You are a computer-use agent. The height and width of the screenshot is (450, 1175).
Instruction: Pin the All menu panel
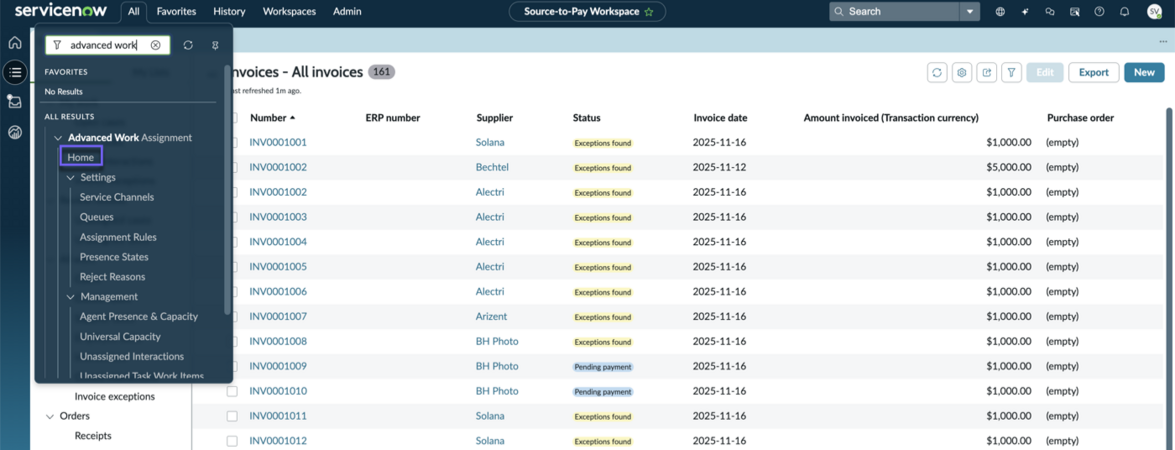click(214, 45)
